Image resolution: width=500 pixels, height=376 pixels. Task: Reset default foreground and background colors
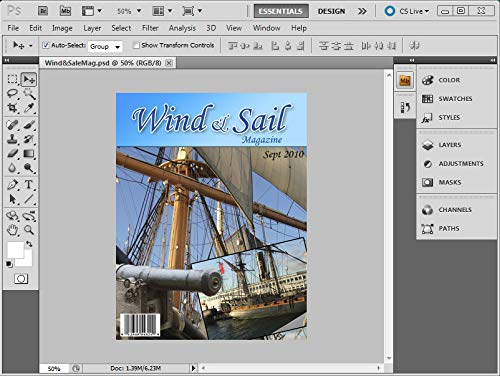[x=9, y=264]
